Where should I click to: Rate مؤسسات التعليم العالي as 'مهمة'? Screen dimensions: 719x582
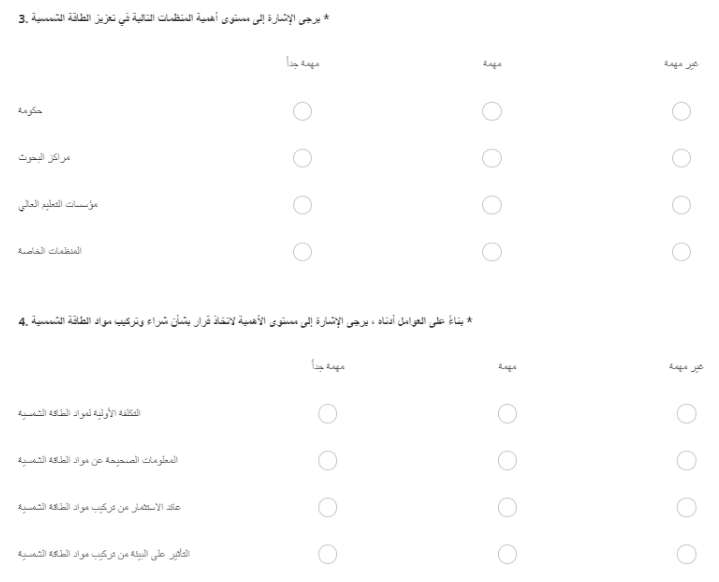tap(491, 203)
